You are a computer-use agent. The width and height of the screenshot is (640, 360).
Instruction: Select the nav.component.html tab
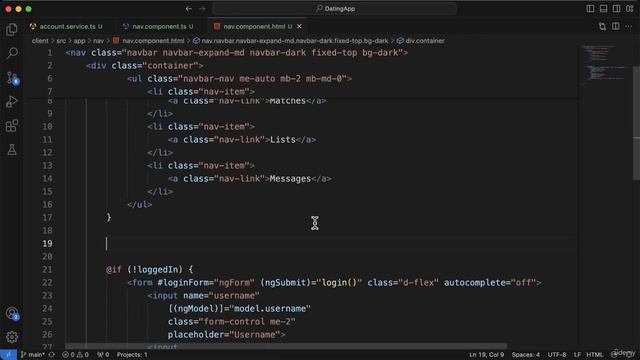[254, 27]
